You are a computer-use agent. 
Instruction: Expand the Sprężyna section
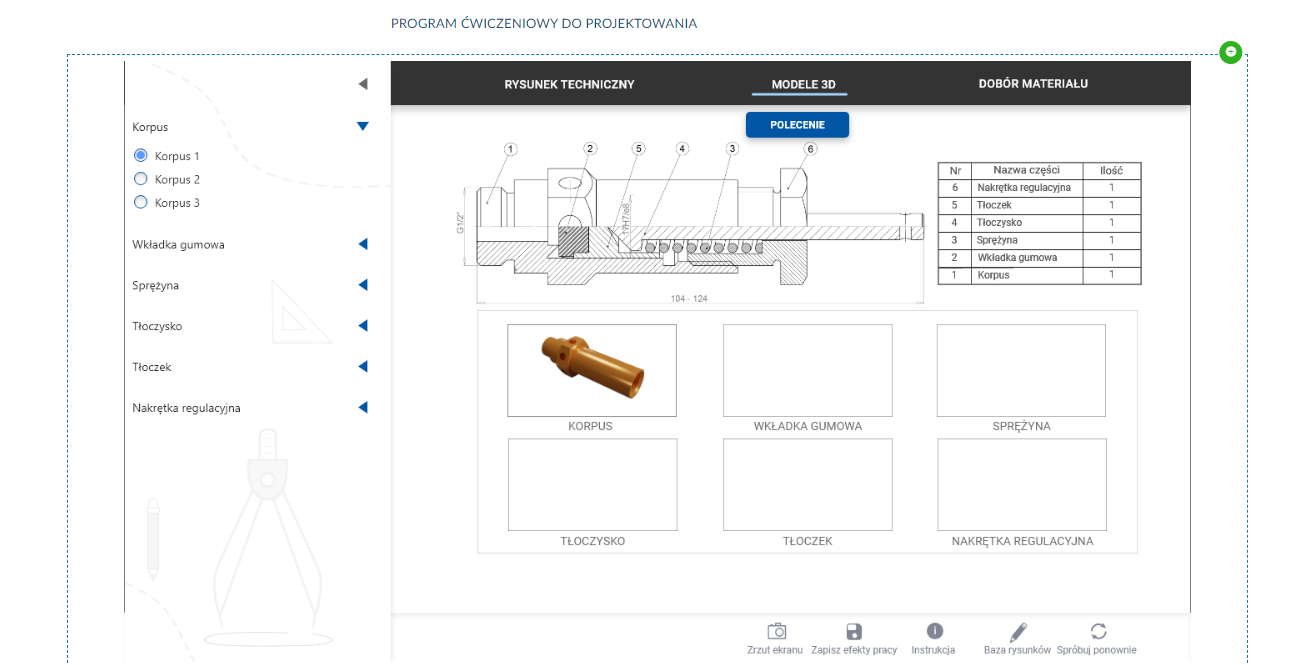click(362, 285)
